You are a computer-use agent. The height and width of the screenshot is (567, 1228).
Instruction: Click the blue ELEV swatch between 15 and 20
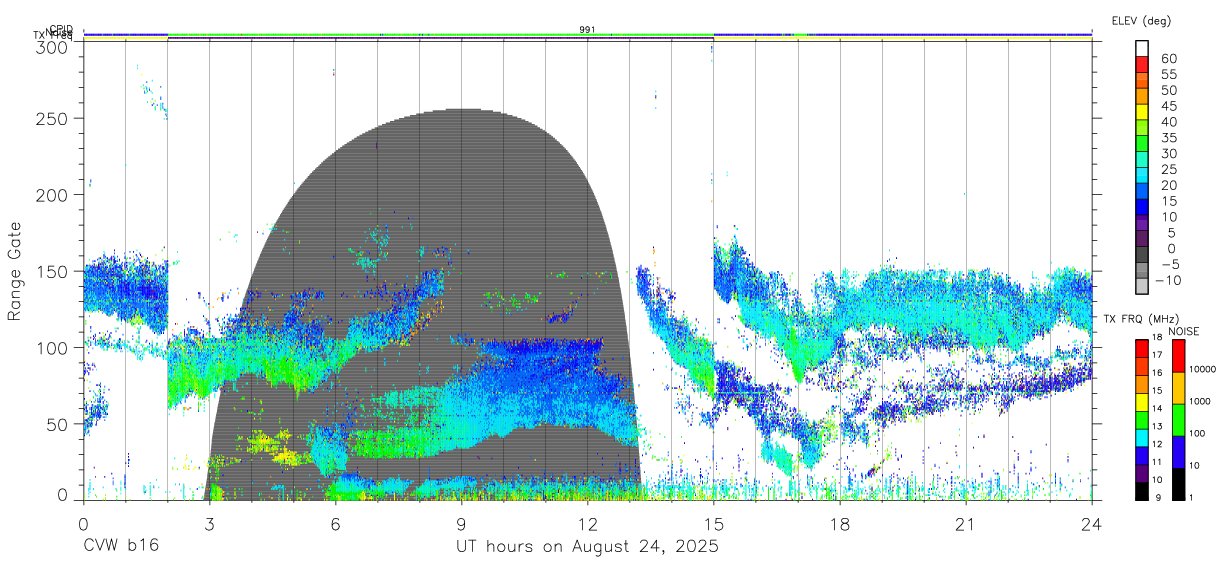pos(1142,192)
